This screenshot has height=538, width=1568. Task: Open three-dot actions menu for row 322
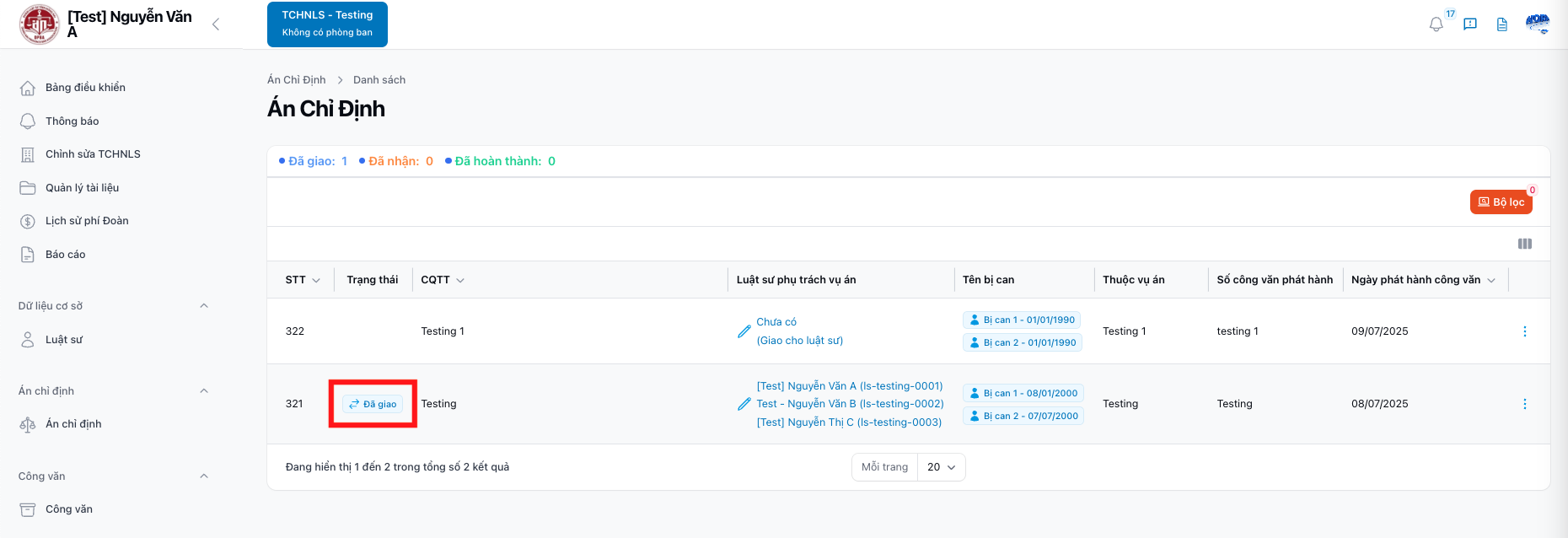1524,331
